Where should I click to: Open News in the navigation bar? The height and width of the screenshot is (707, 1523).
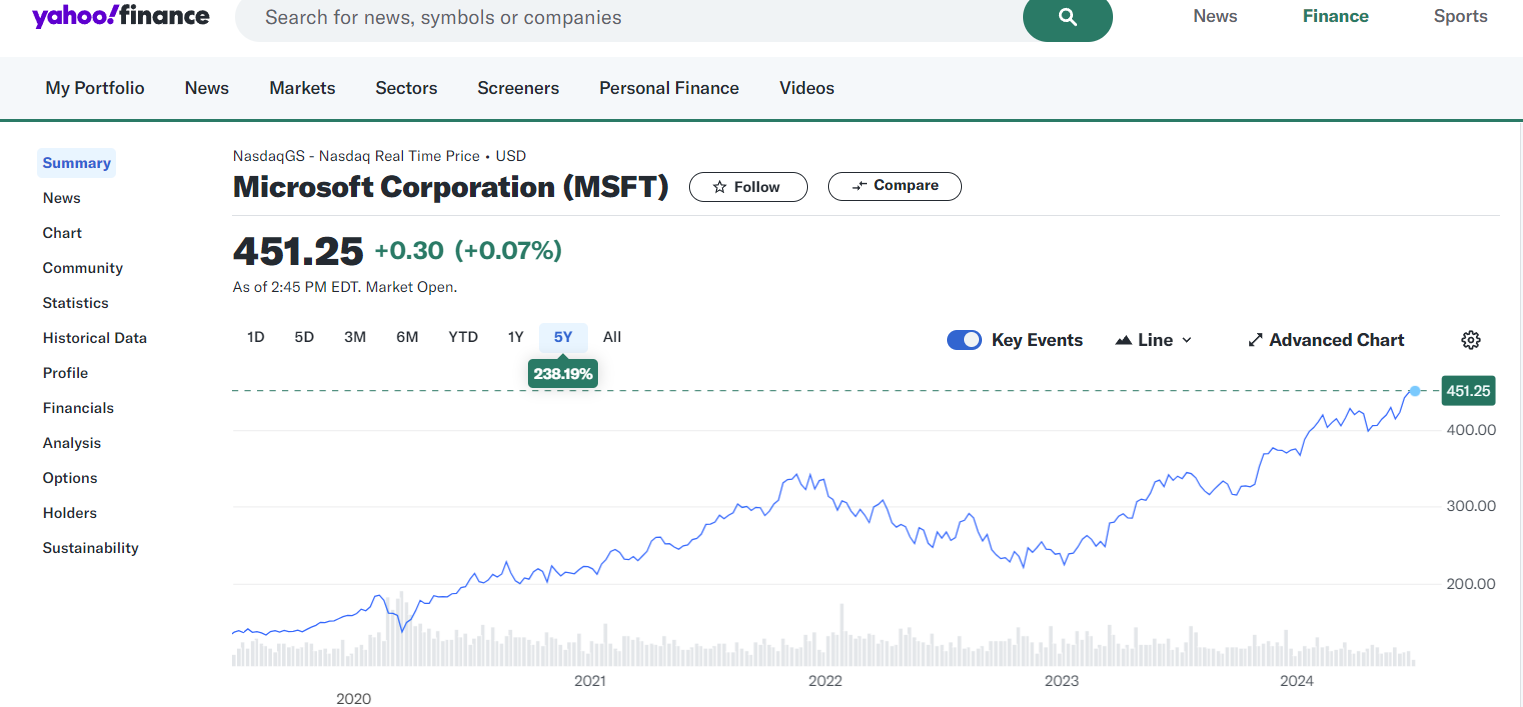tap(207, 88)
